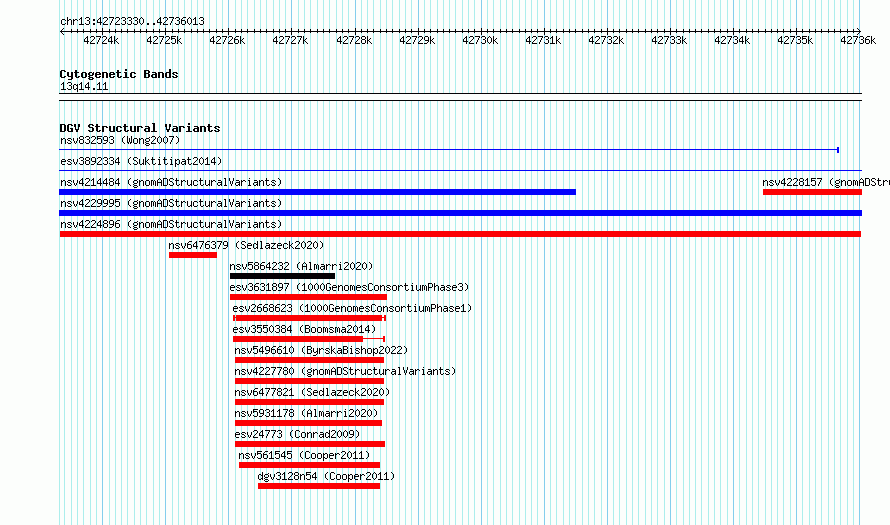Screen dimensions: 890x525
Task: Click the red bar under nsv561545
Action: [x=309, y=465]
